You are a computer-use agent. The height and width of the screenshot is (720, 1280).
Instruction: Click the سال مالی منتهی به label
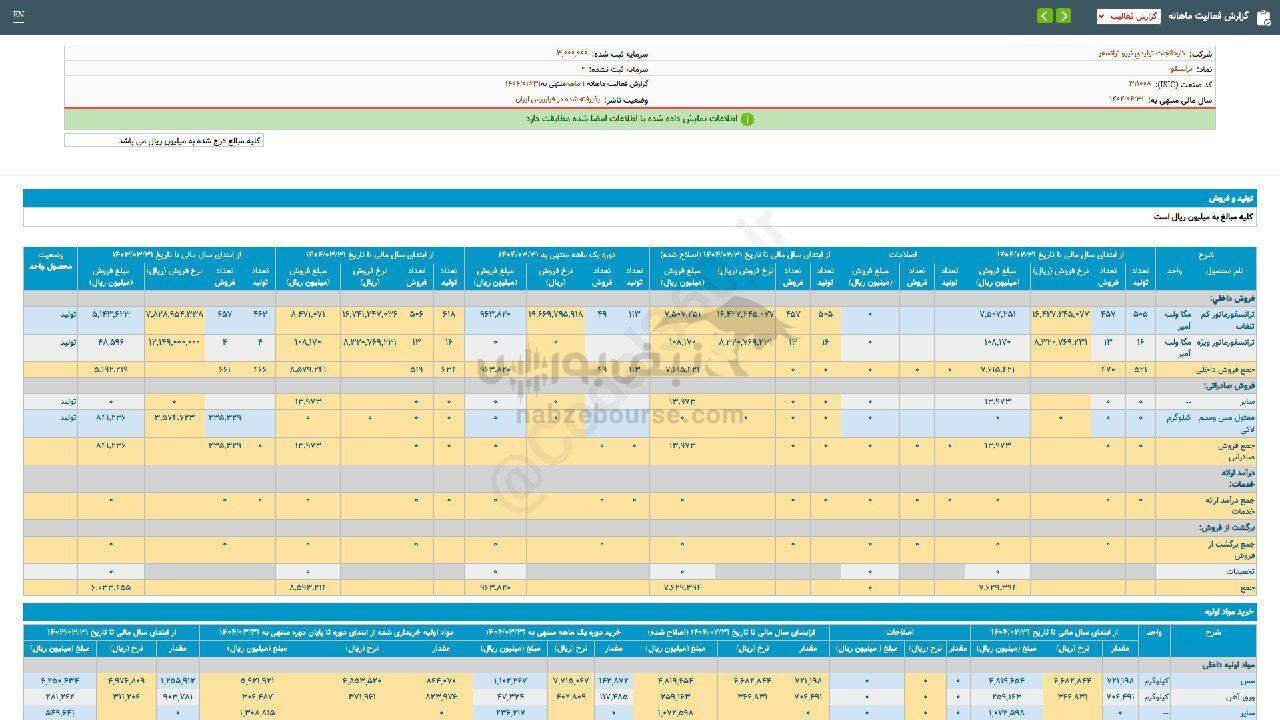pyautogui.click(x=1182, y=100)
